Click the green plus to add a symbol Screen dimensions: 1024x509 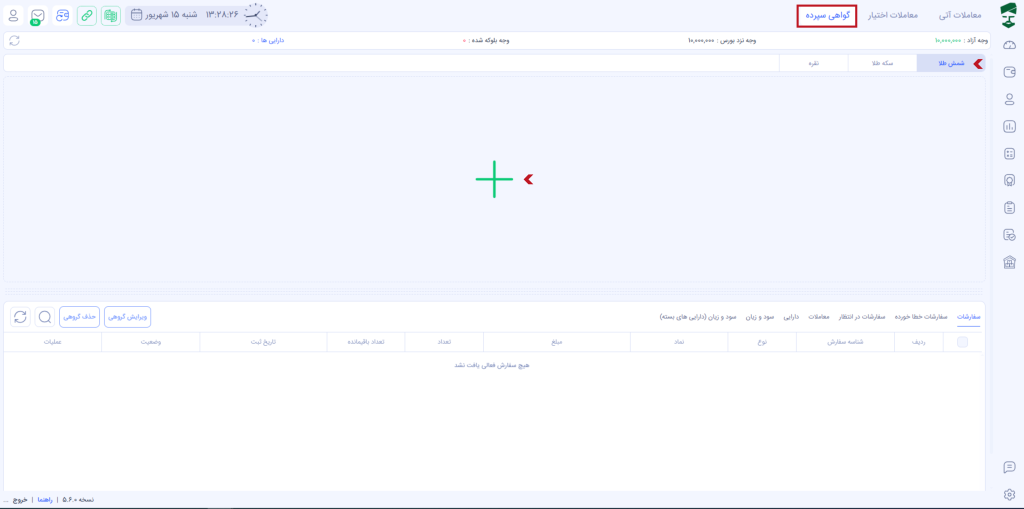point(494,179)
